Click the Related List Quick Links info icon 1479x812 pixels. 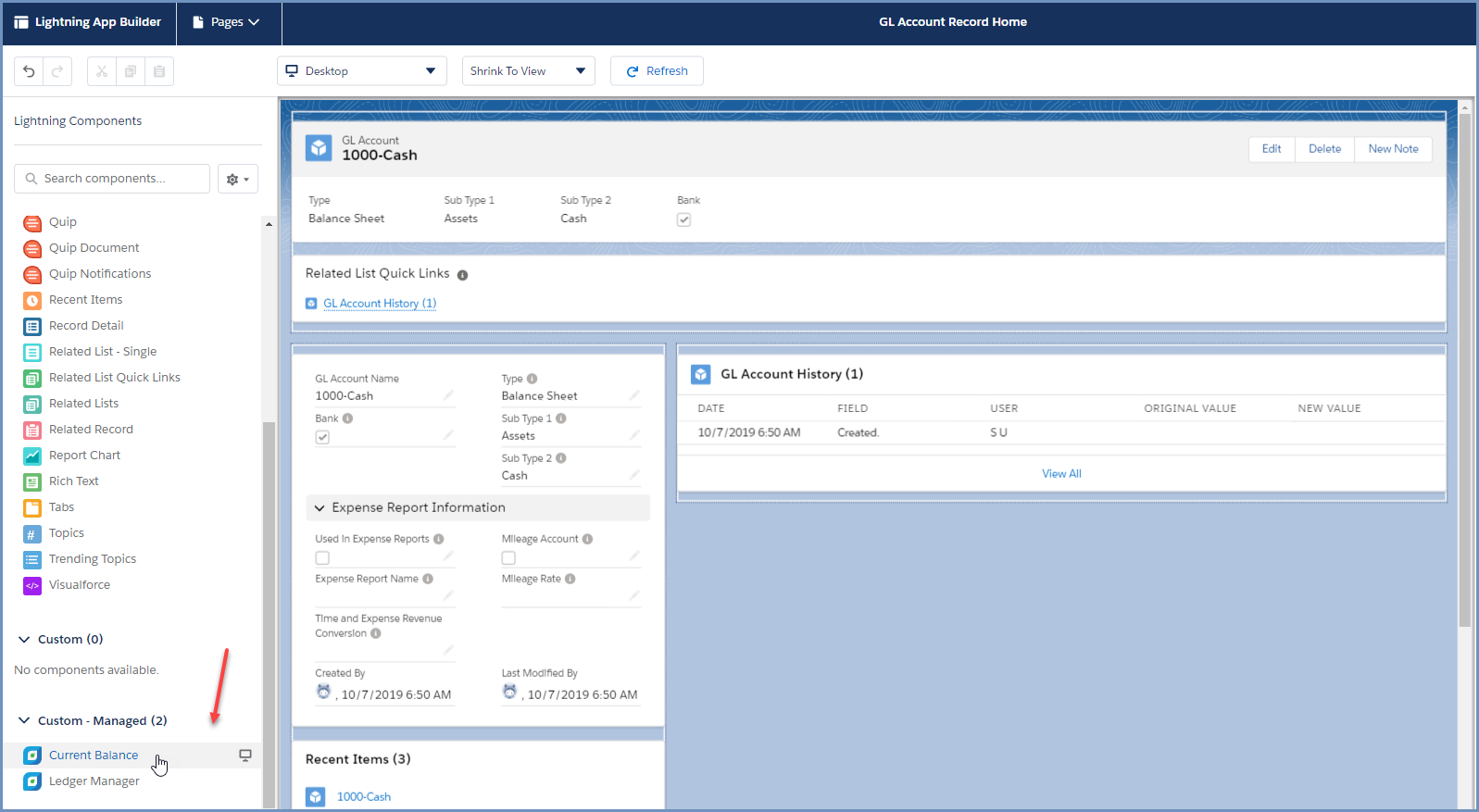pos(462,275)
